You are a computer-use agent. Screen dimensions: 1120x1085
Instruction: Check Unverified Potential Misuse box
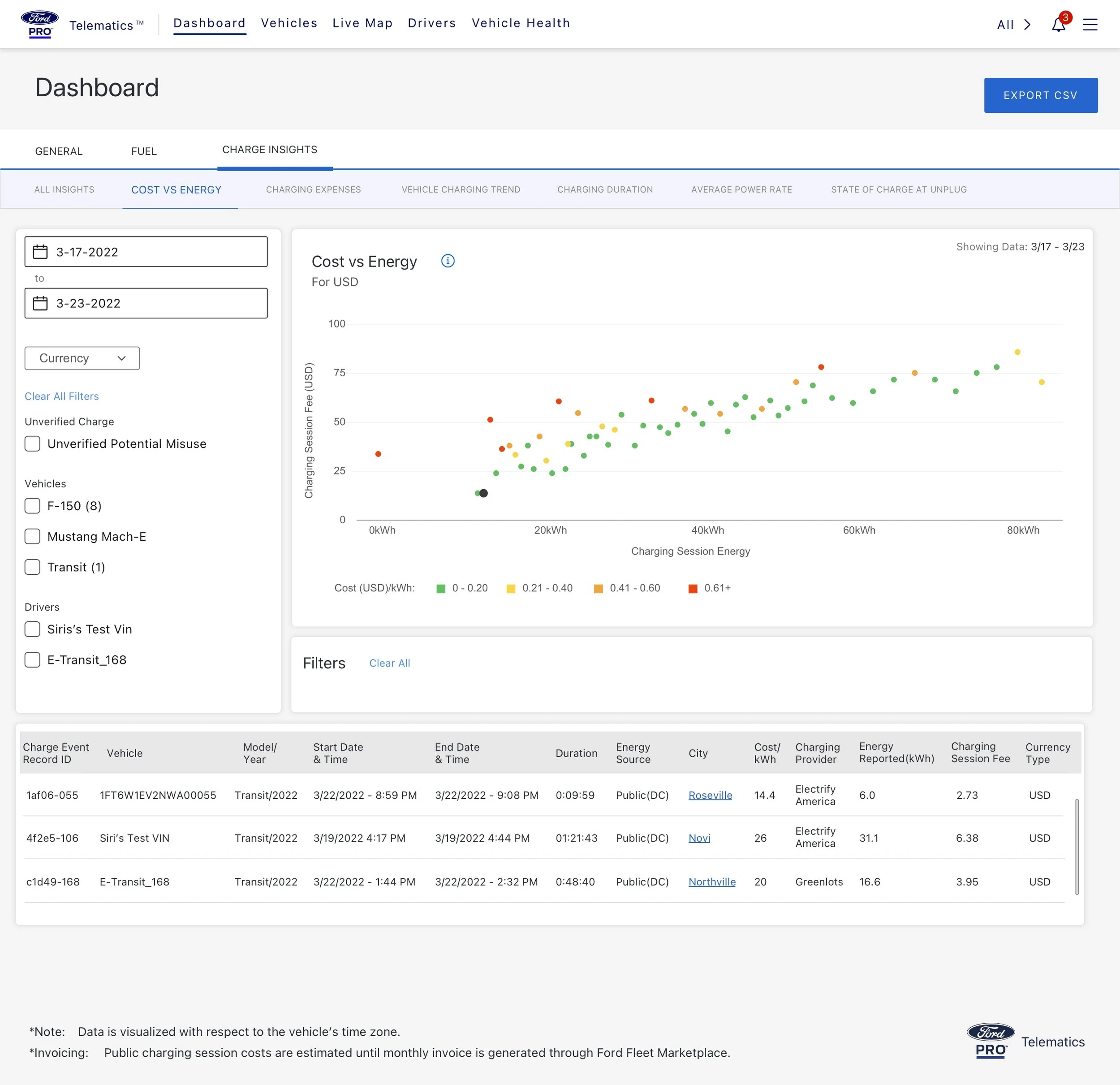point(33,444)
